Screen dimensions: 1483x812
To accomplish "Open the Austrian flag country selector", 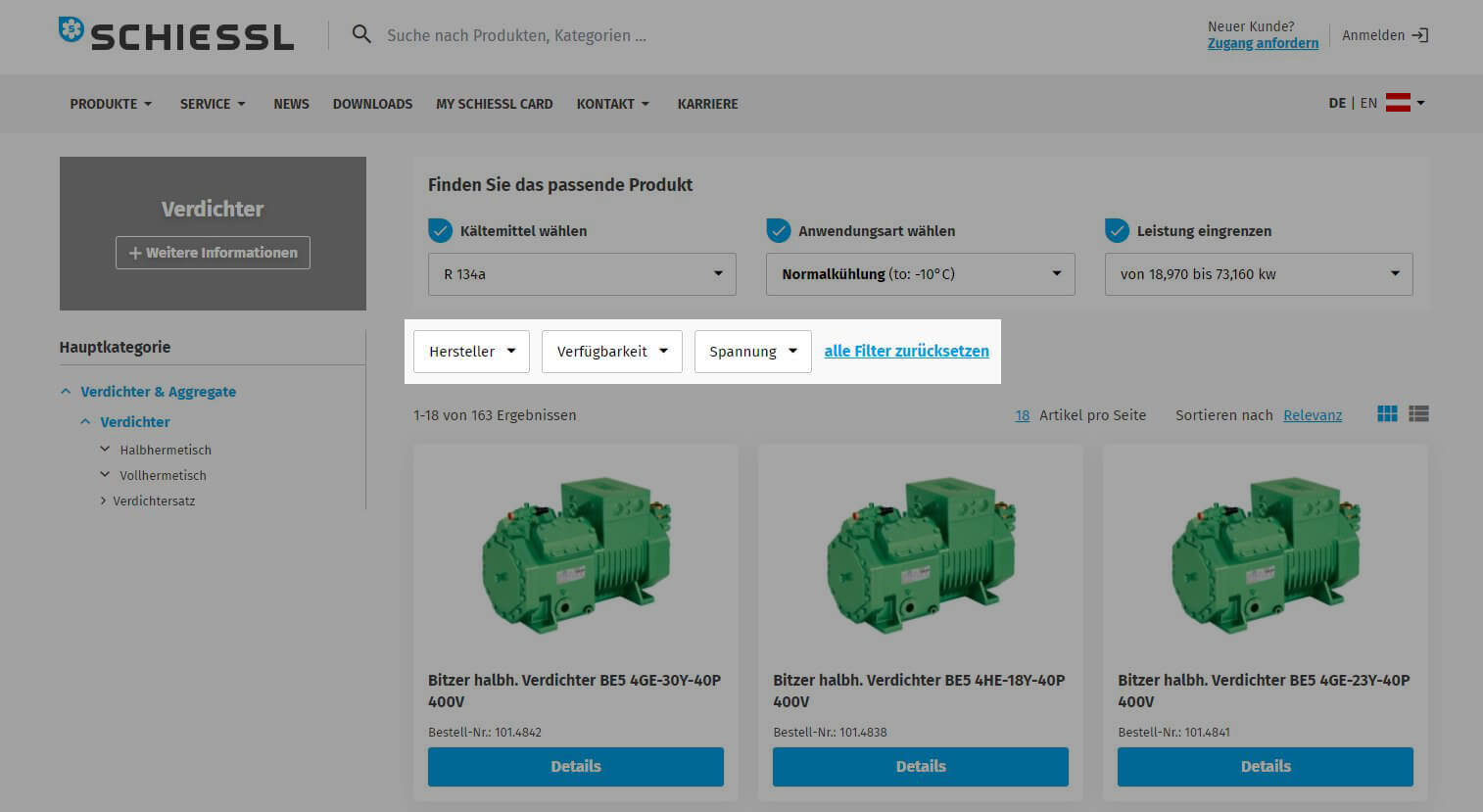I will [1404, 103].
